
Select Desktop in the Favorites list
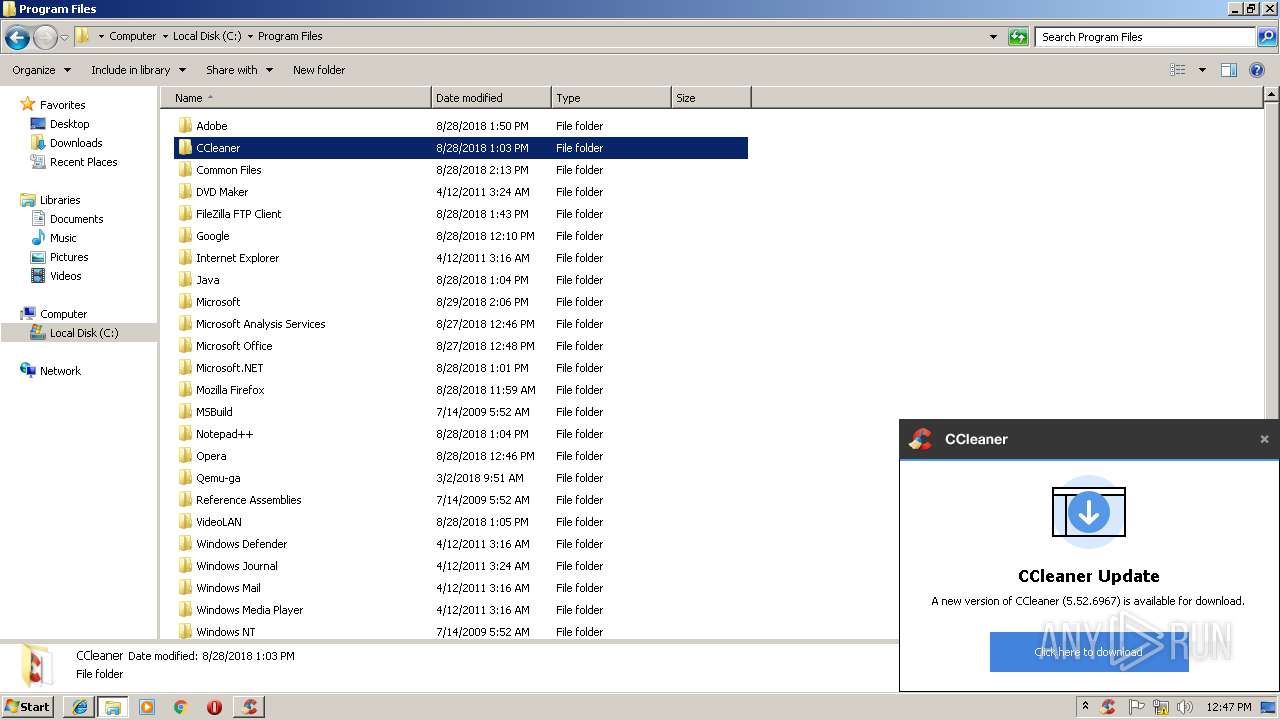click(x=69, y=124)
